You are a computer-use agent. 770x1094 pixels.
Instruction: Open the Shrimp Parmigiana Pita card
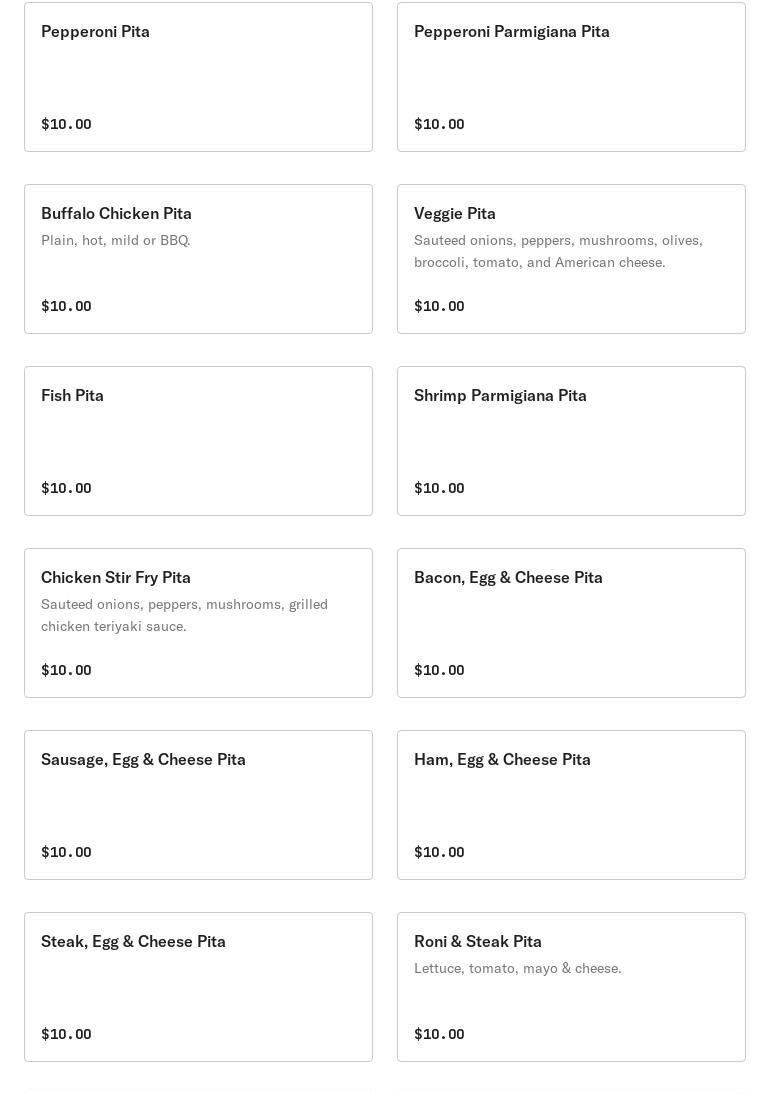571,441
